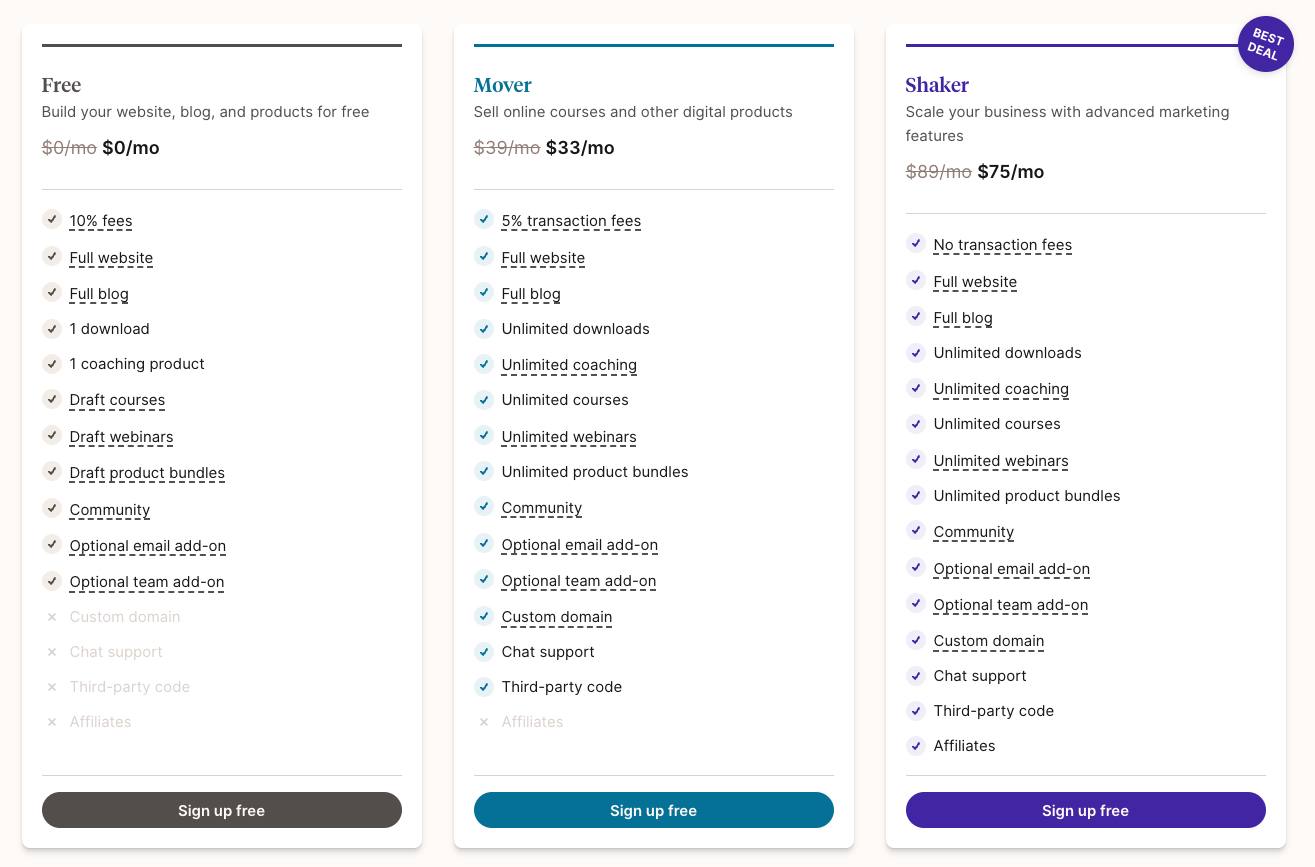The image size is (1315, 867).
Task: Click Free plan's Optional team add-on link
Action: (146, 582)
